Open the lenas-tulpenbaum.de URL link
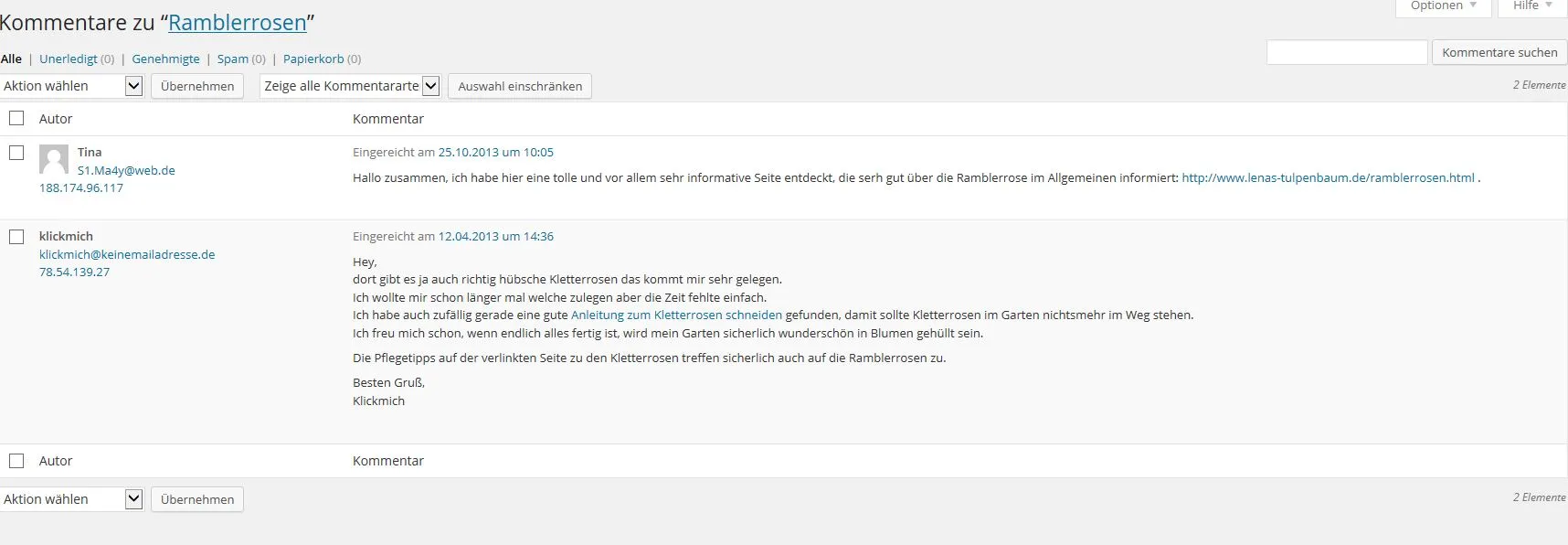 coord(1328,177)
